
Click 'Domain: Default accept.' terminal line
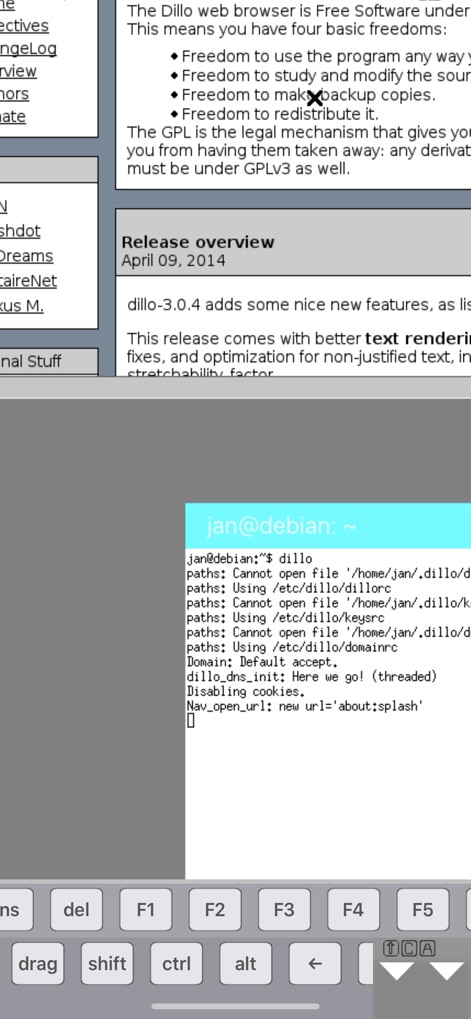(x=262, y=662)
